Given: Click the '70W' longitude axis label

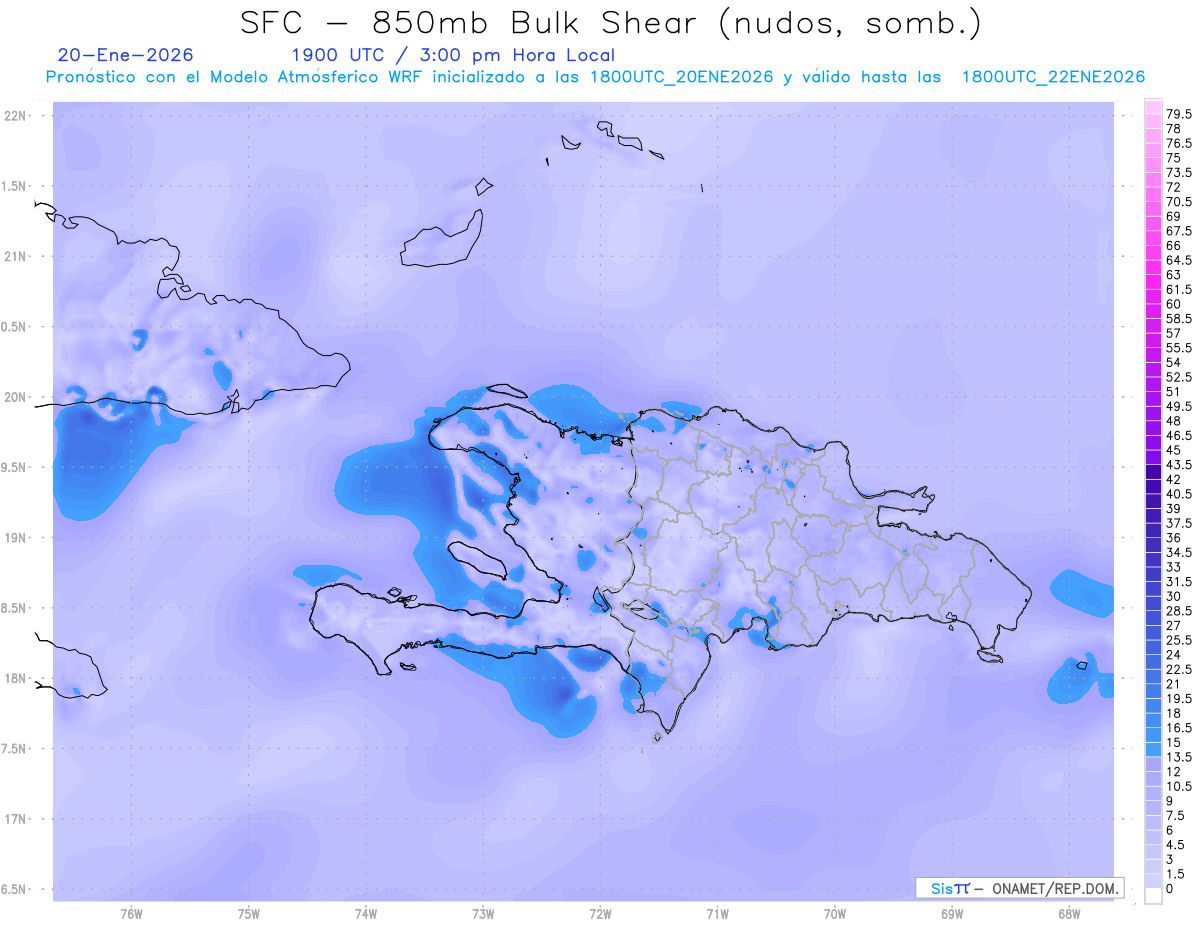Looking at the screenshot, I should click(x=835, y=914).
